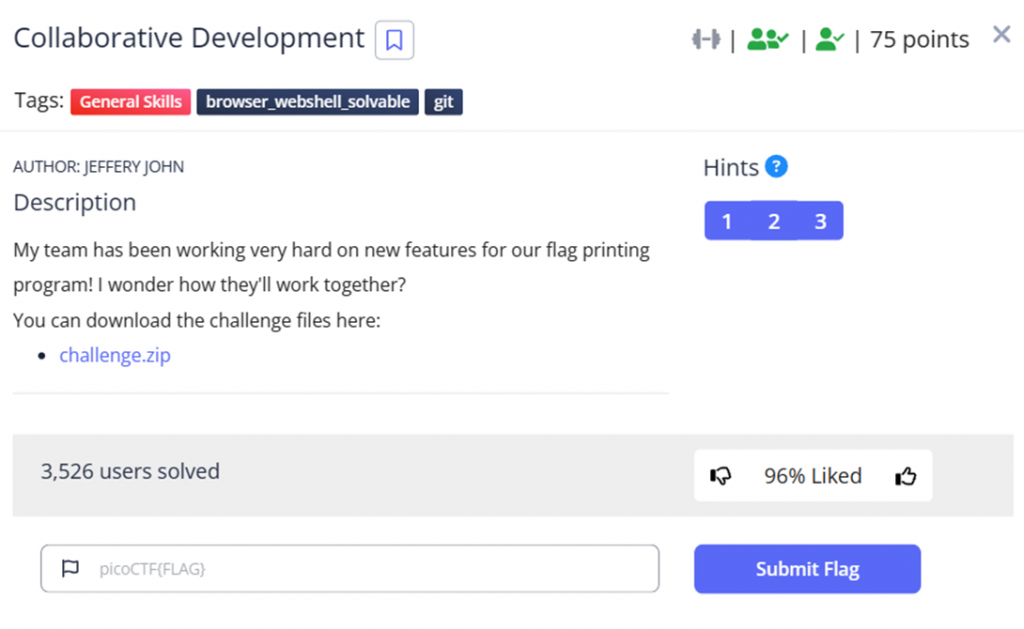Open the Hints help question mark
This screenshot has width=1024, height=629.
[x=776, y=167]
